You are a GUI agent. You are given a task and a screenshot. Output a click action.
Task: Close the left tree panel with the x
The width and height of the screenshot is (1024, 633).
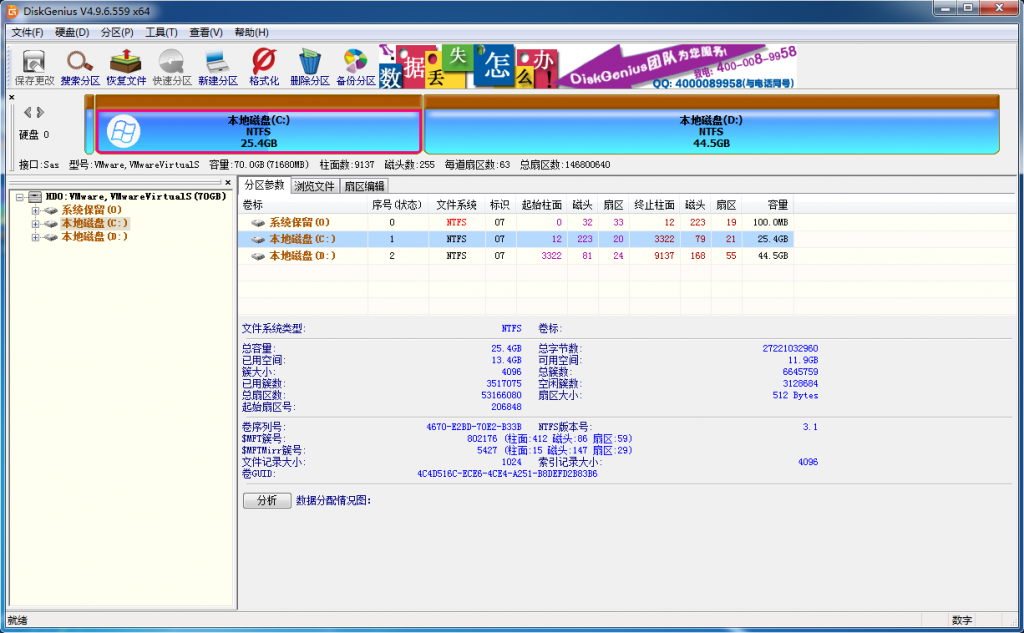tap(228, 183)
